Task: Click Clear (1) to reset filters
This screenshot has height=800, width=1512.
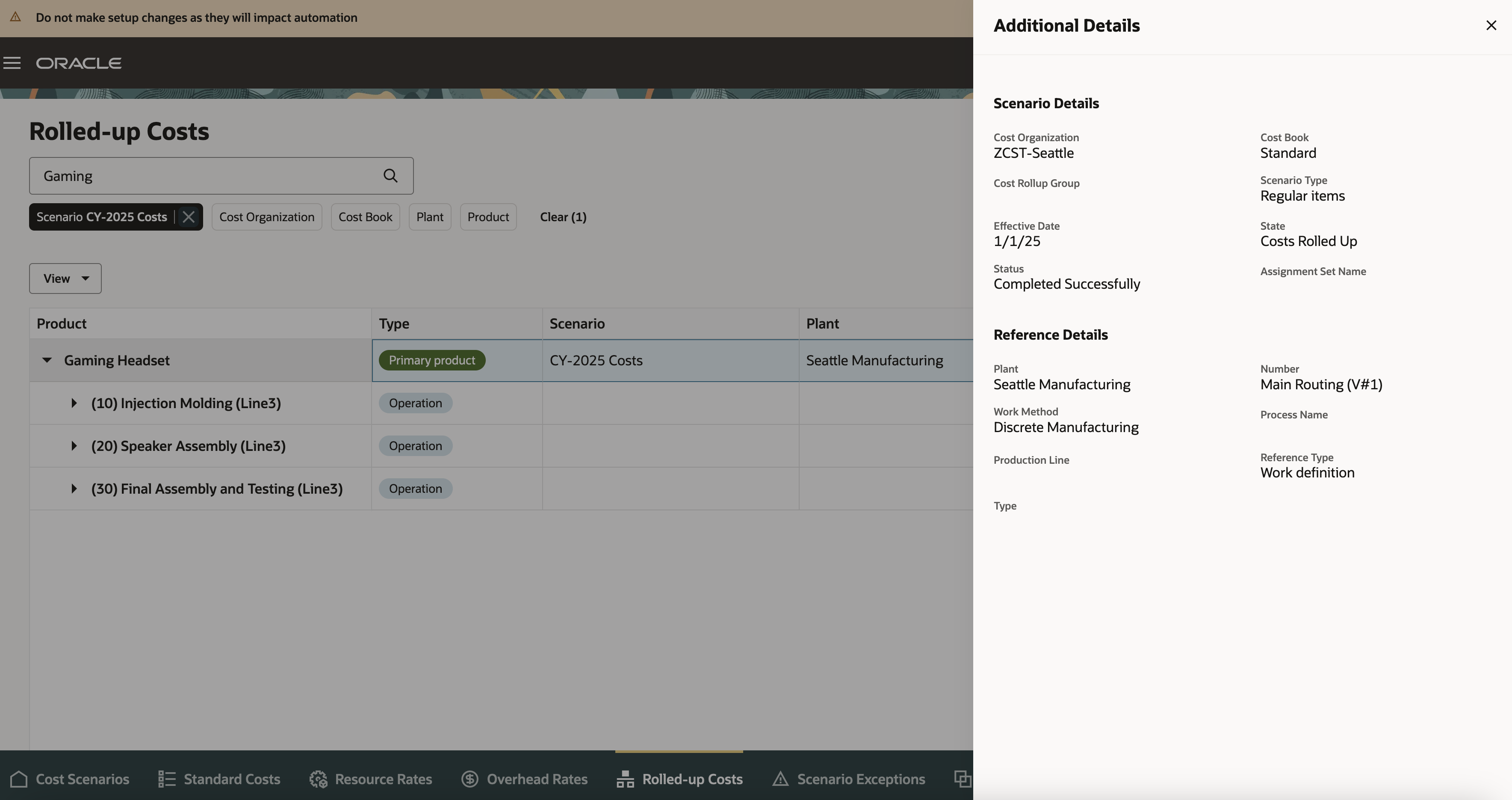Action: tap(563, 217)
